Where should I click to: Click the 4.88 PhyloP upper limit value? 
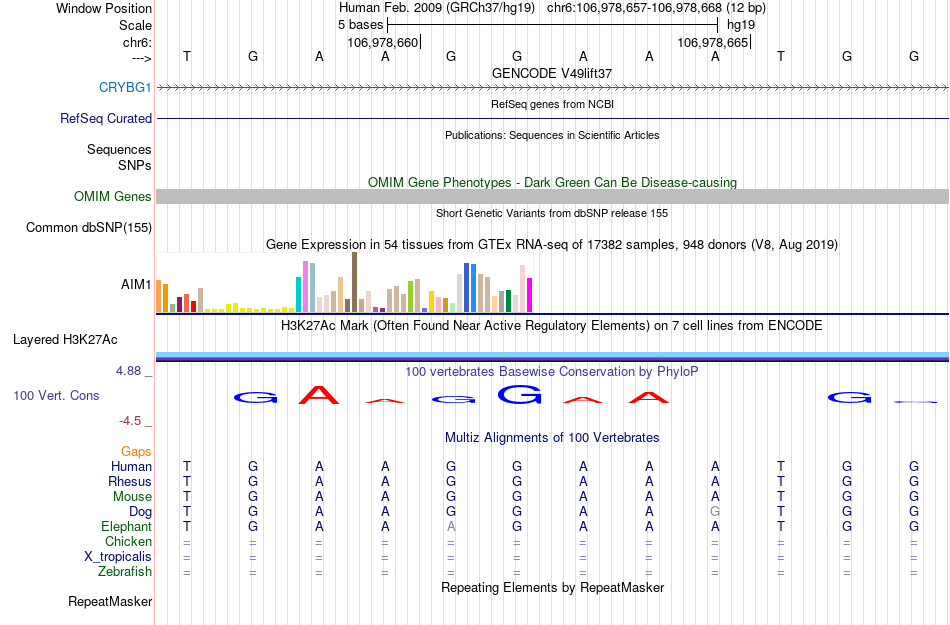(x=128, y=371)
